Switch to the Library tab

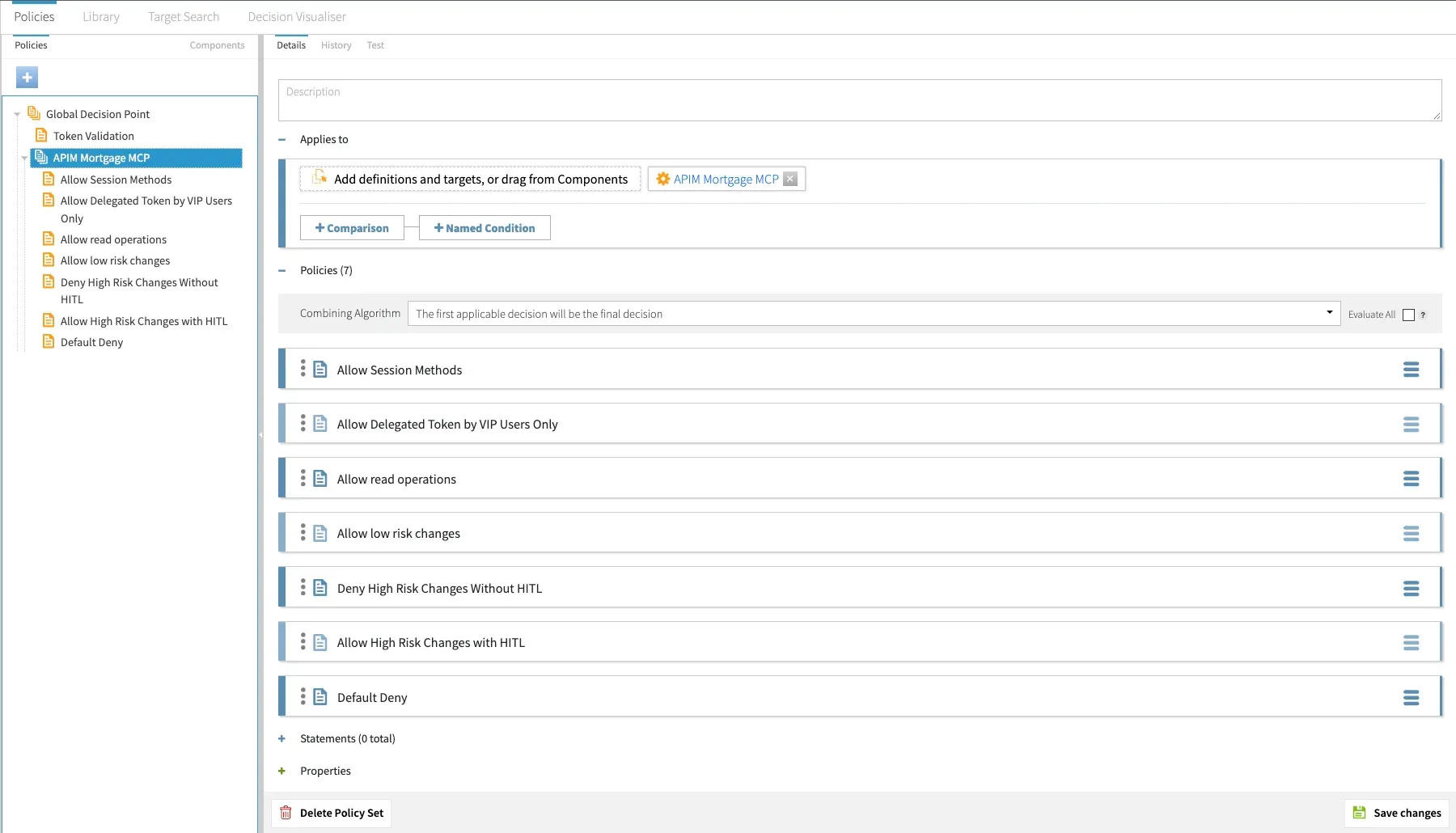101,17
